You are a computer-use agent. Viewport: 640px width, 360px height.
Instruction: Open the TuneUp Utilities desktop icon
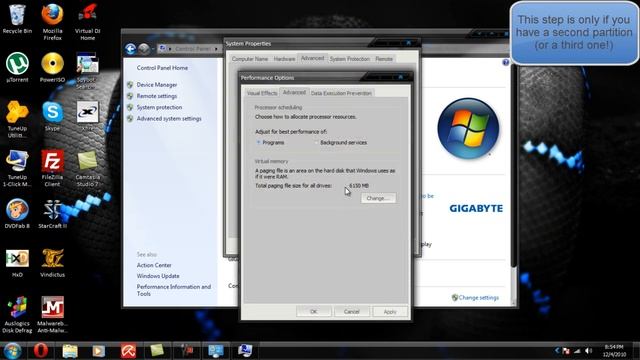point(17,118)
